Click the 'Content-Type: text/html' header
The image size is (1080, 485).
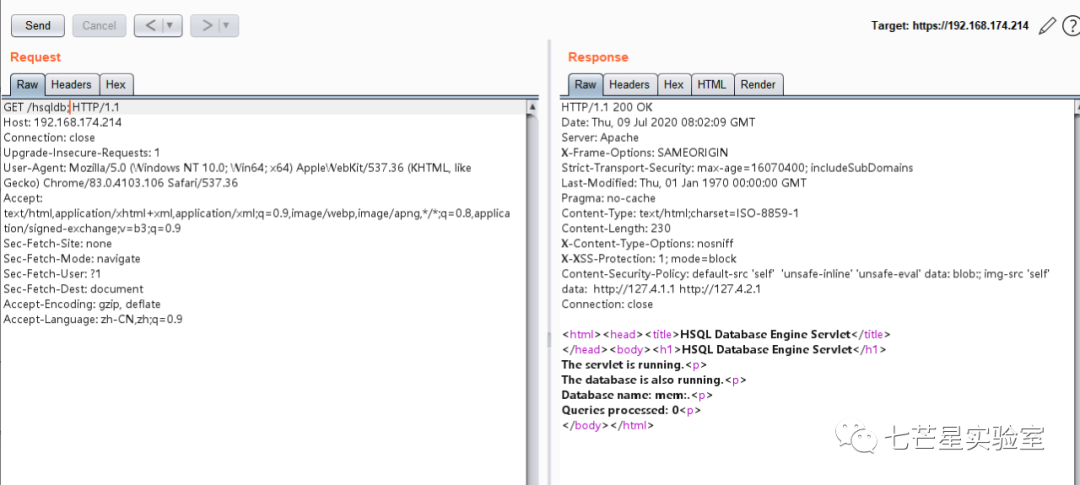tap(680, 214)
